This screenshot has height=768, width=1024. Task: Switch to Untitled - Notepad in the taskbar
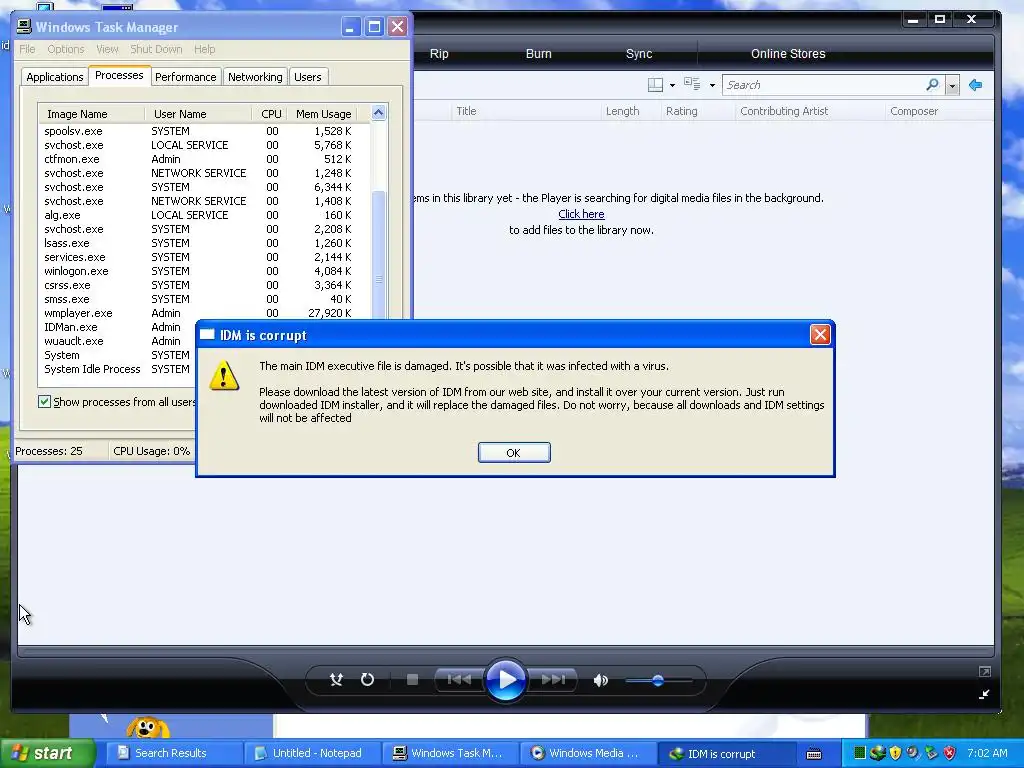(313, 753)
